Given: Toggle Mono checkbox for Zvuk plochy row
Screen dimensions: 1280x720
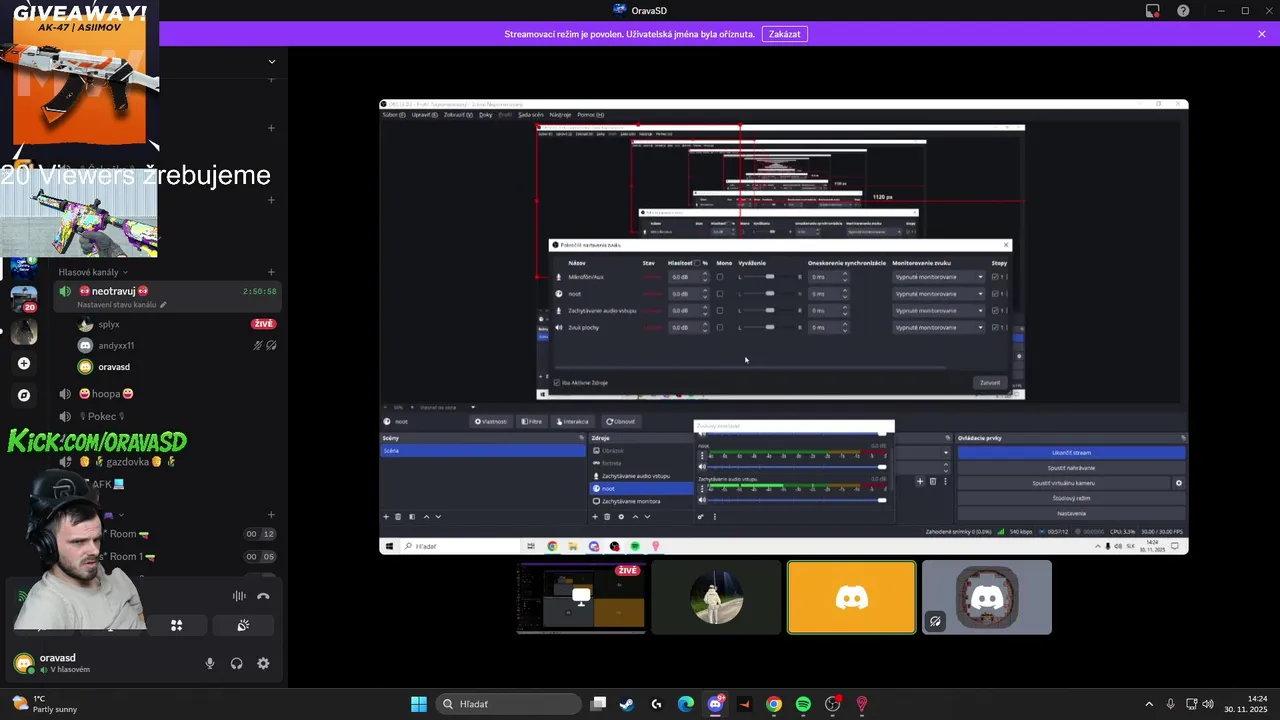Looking at the screenshot, I should pos(719,327).
